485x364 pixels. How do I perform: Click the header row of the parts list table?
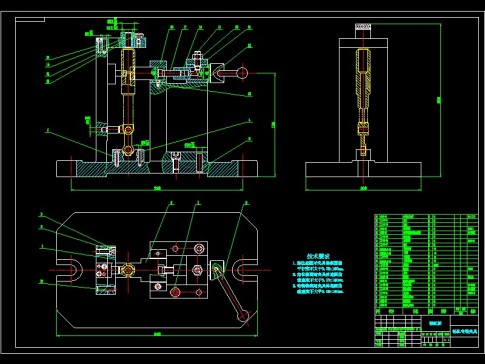point(426,311)
